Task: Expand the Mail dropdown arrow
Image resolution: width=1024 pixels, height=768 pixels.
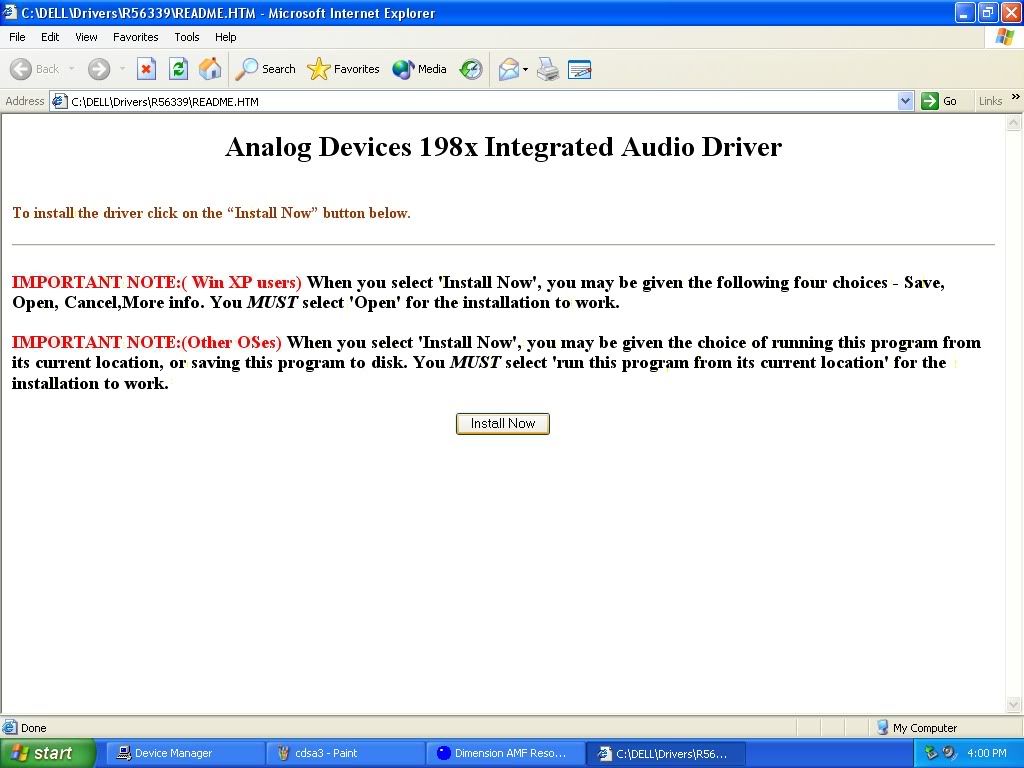Action: point(525,69)
